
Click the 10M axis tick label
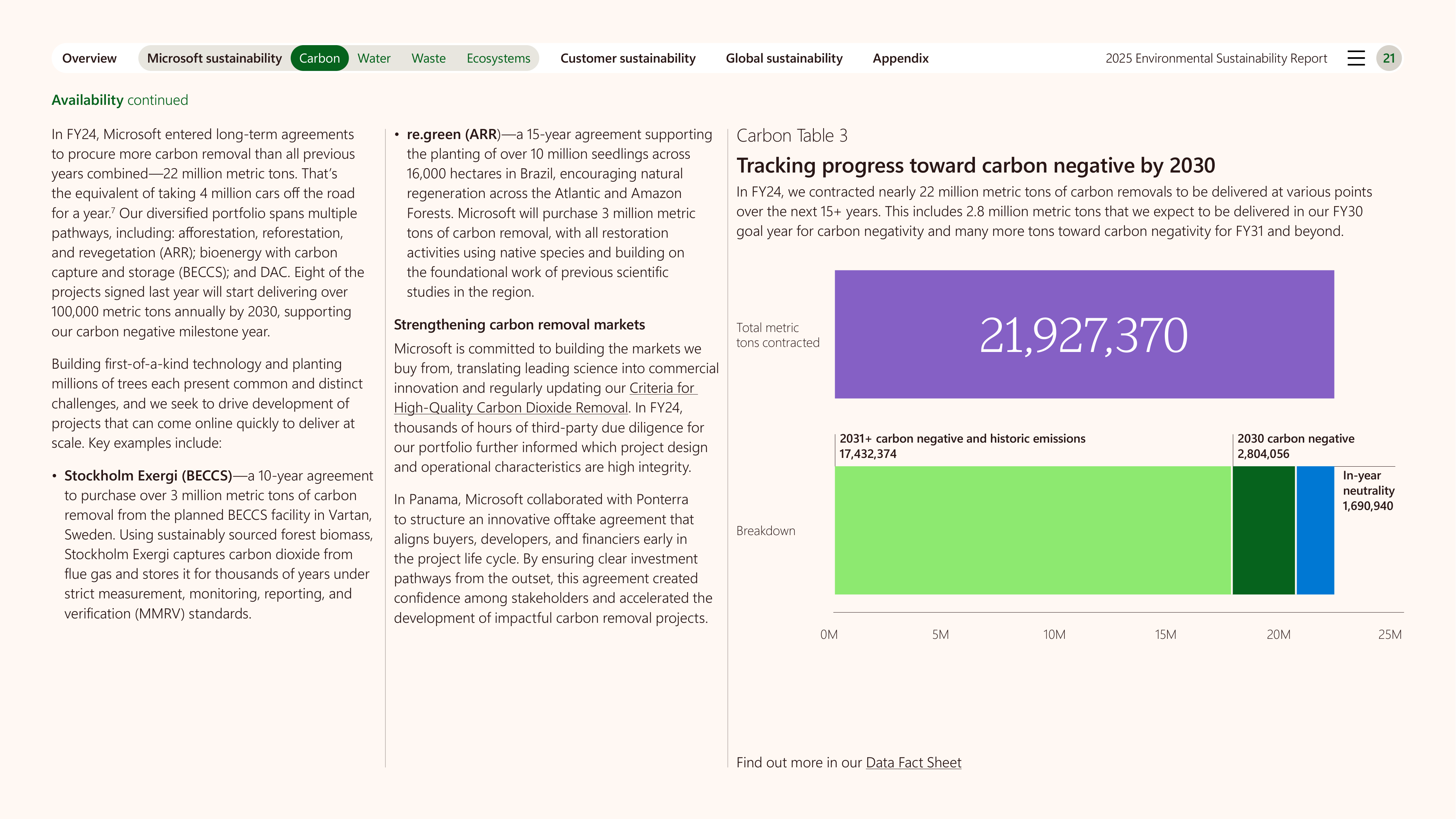(1054, 635)
